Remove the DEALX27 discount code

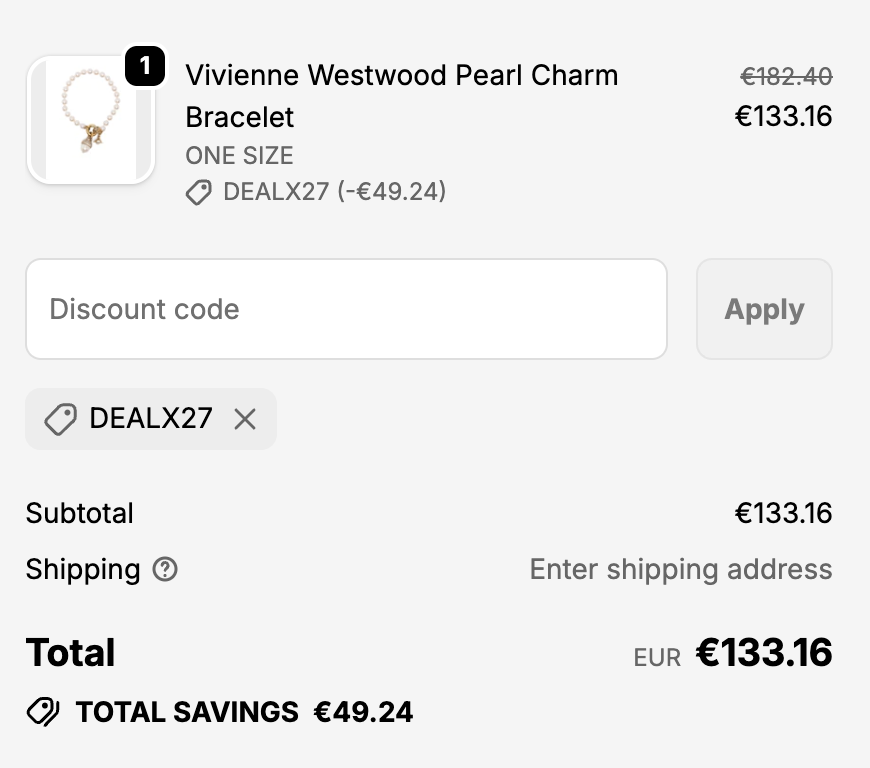[x=245, y=419]
